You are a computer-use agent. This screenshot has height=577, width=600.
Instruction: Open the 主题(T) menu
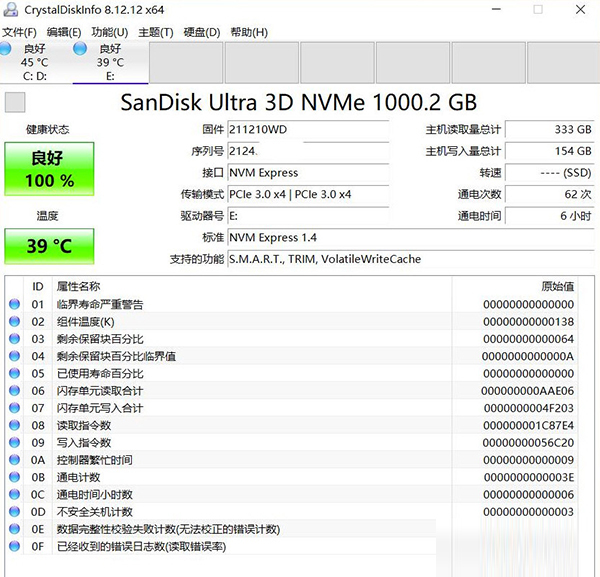click(x=155, y=32)
